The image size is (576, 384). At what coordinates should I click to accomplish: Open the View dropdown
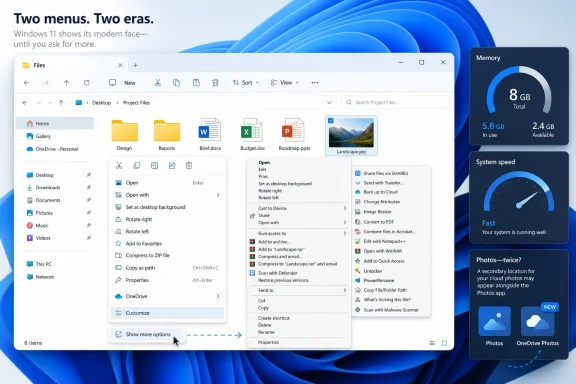(285, 83)
